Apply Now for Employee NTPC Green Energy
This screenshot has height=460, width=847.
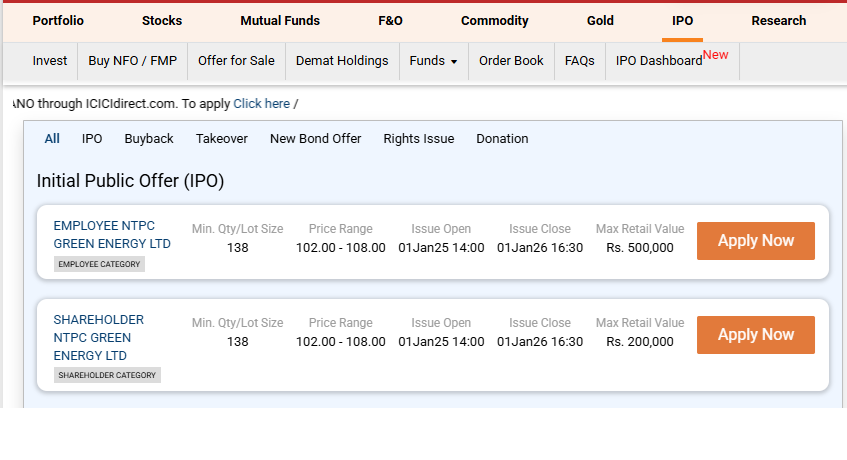(x=755, y=241)
